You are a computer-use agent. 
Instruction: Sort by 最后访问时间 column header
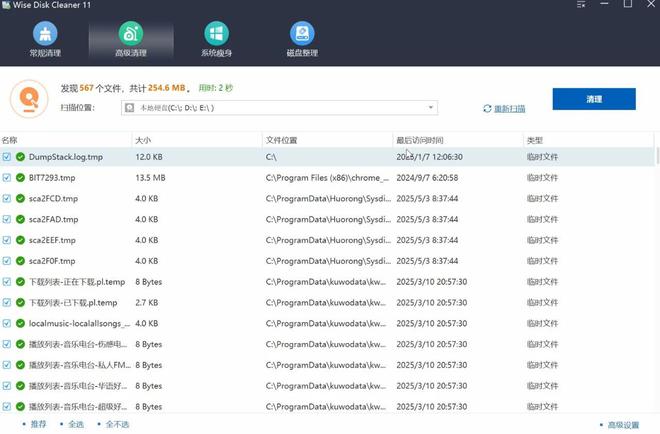pos(420,140)
